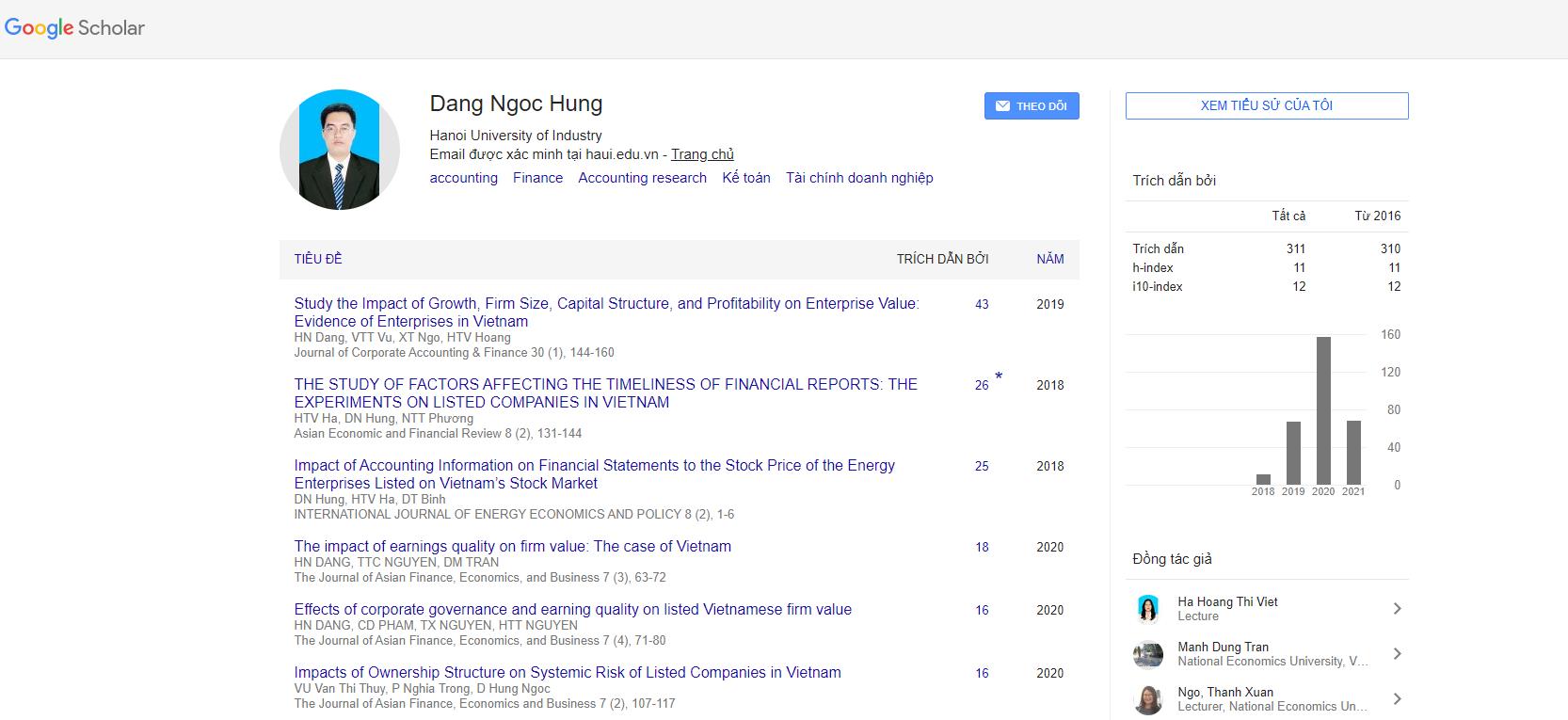Sort by Tiêu đề column header
This screenshot has width=1568, height=720.
point(318,259)
